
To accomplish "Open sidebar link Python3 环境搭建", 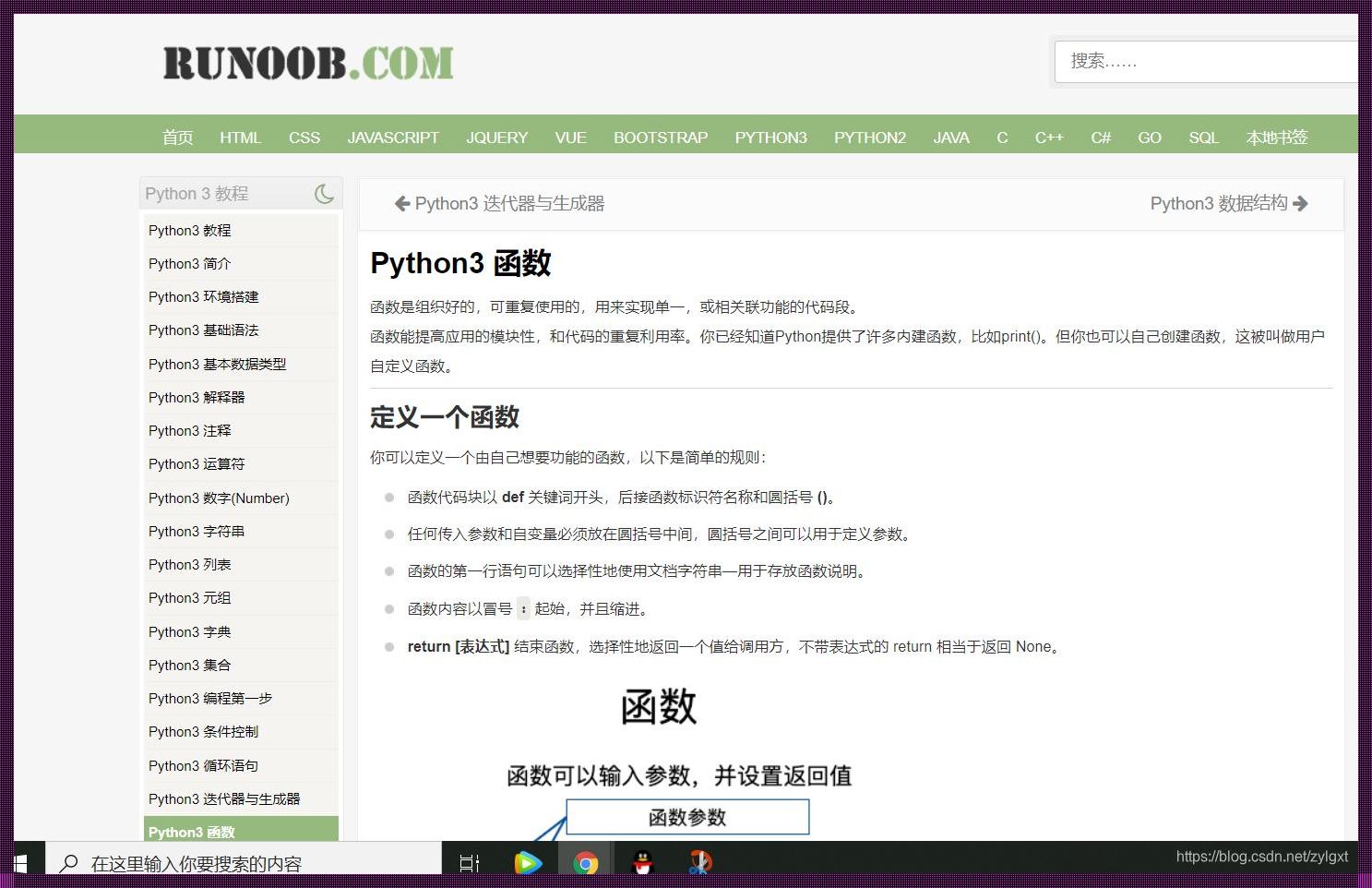I will tap(204, 296).
